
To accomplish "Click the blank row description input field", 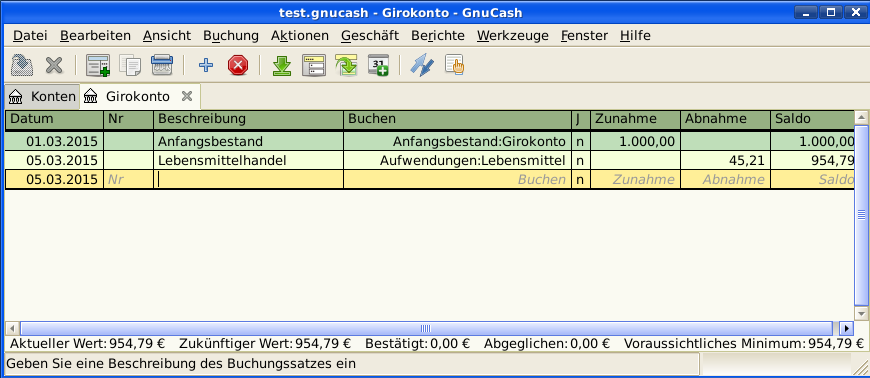I will coord(249,180).
